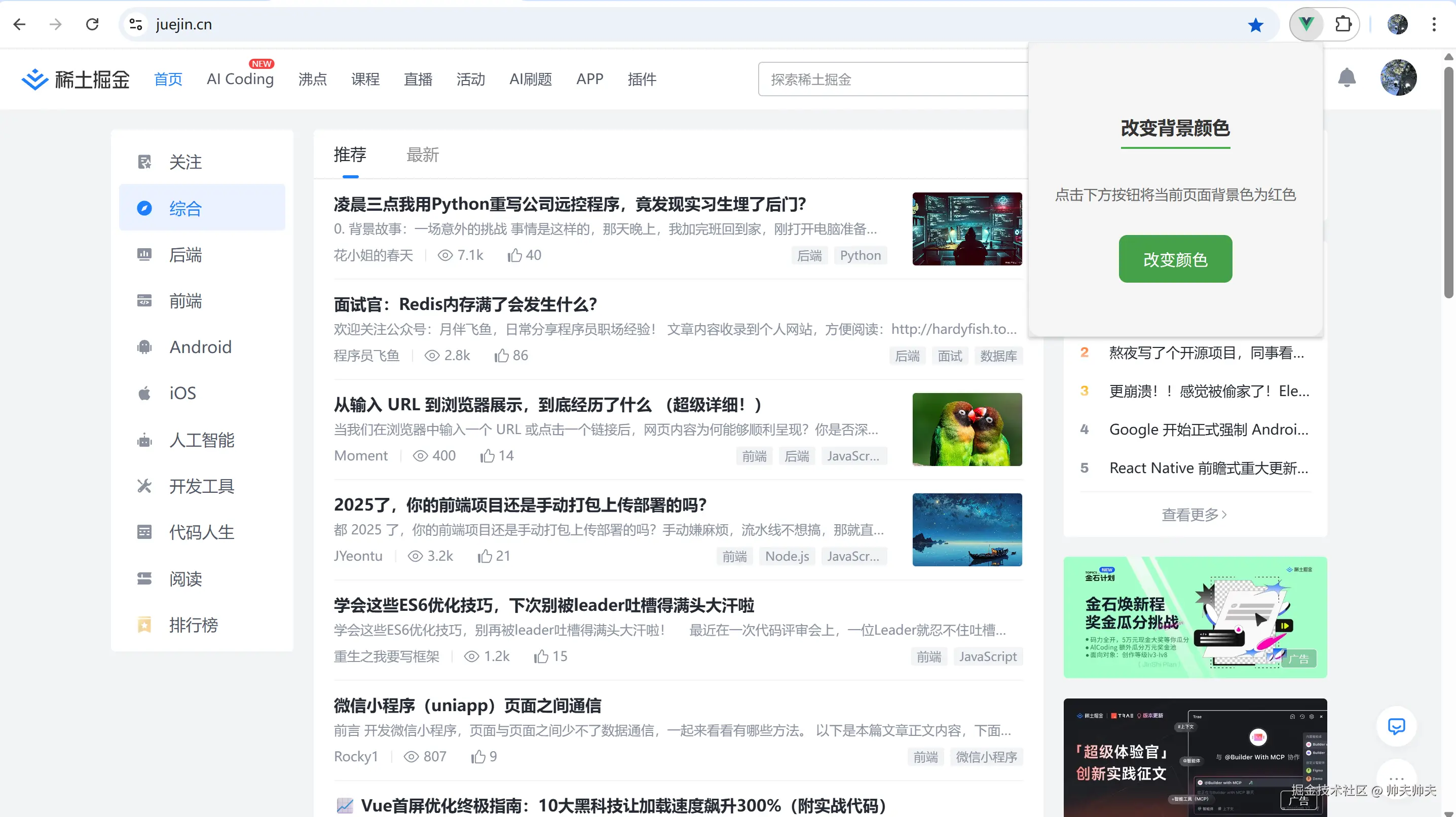Open the notification bell icon
Viewport: 1456px width, 817px height.
(1347, 78)
